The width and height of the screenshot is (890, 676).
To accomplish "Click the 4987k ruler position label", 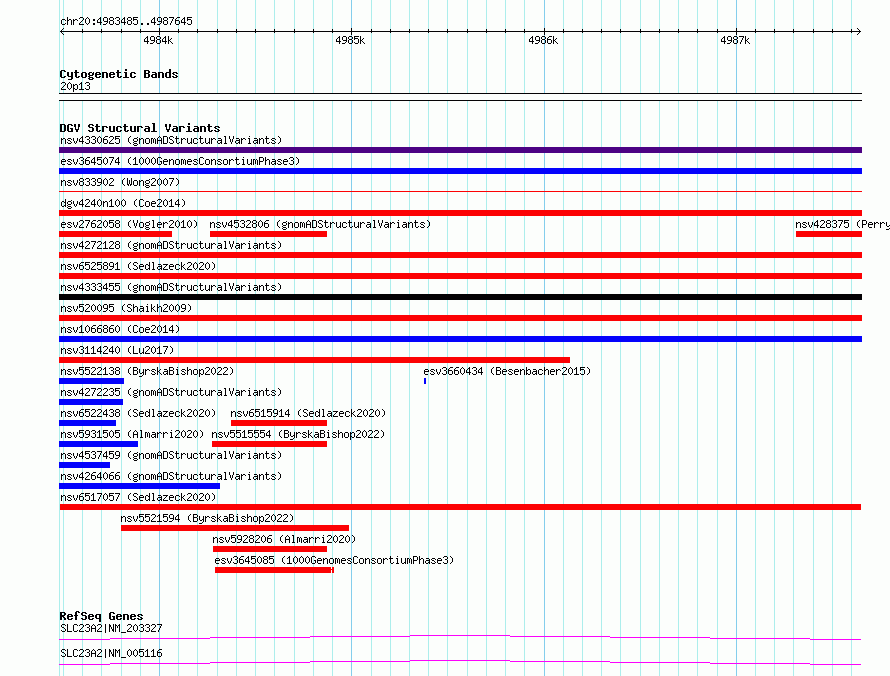I will 735,40.
